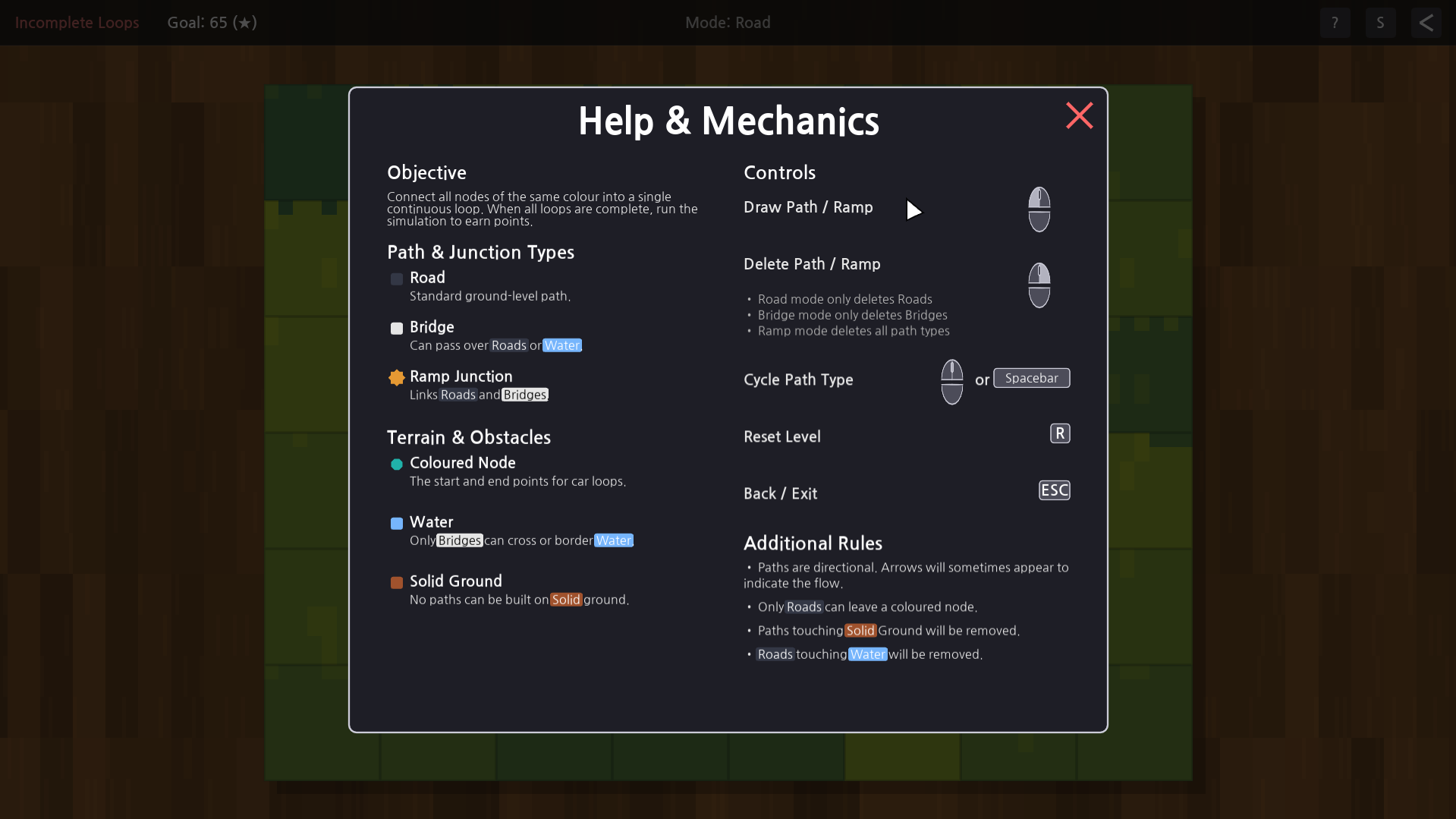Viewport: 1456px width, 819px height.
Task: Click the Road path type swatch
Action: coord(397,279)
